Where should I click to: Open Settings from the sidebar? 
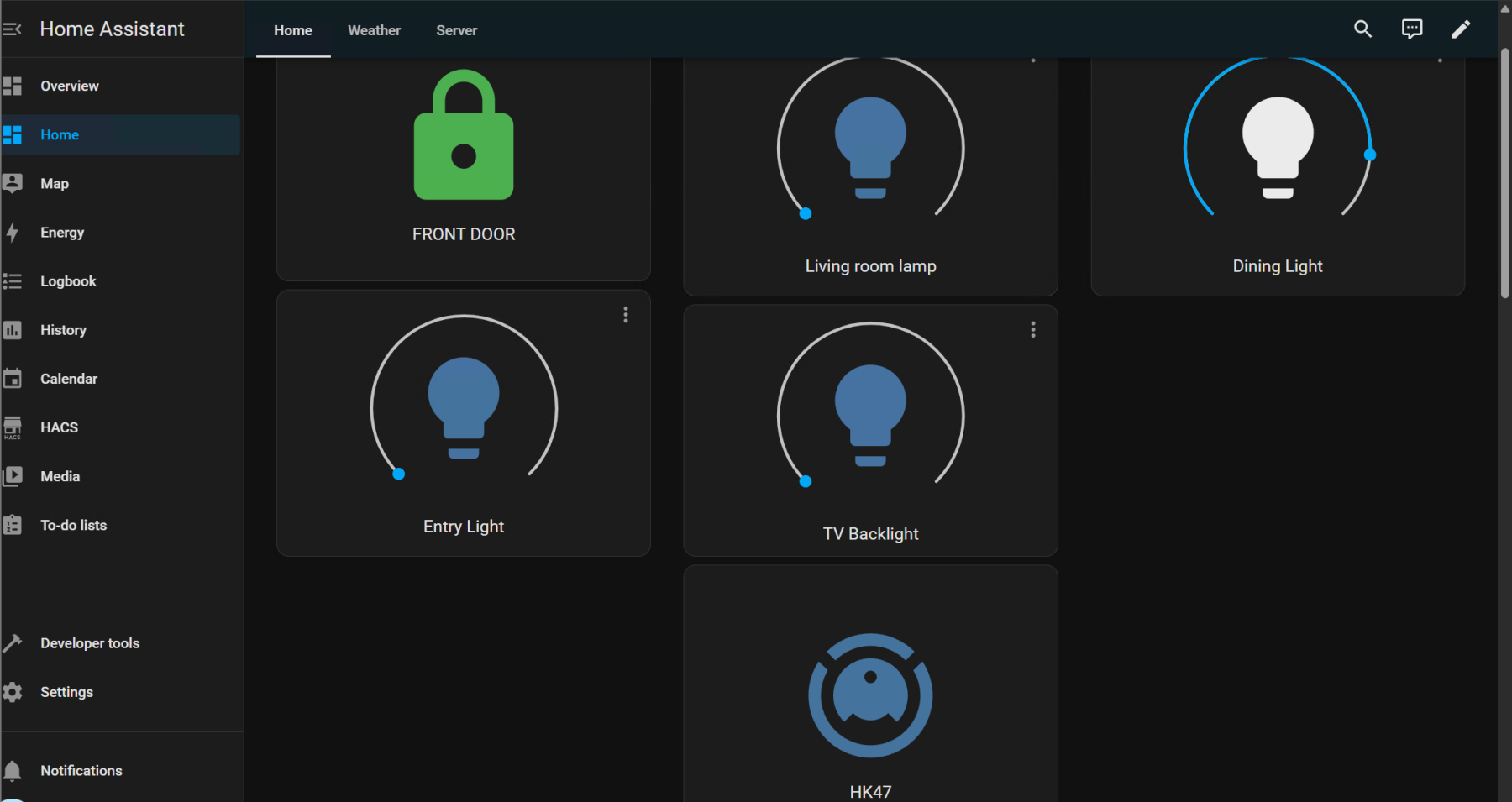(x=66, y=692)
